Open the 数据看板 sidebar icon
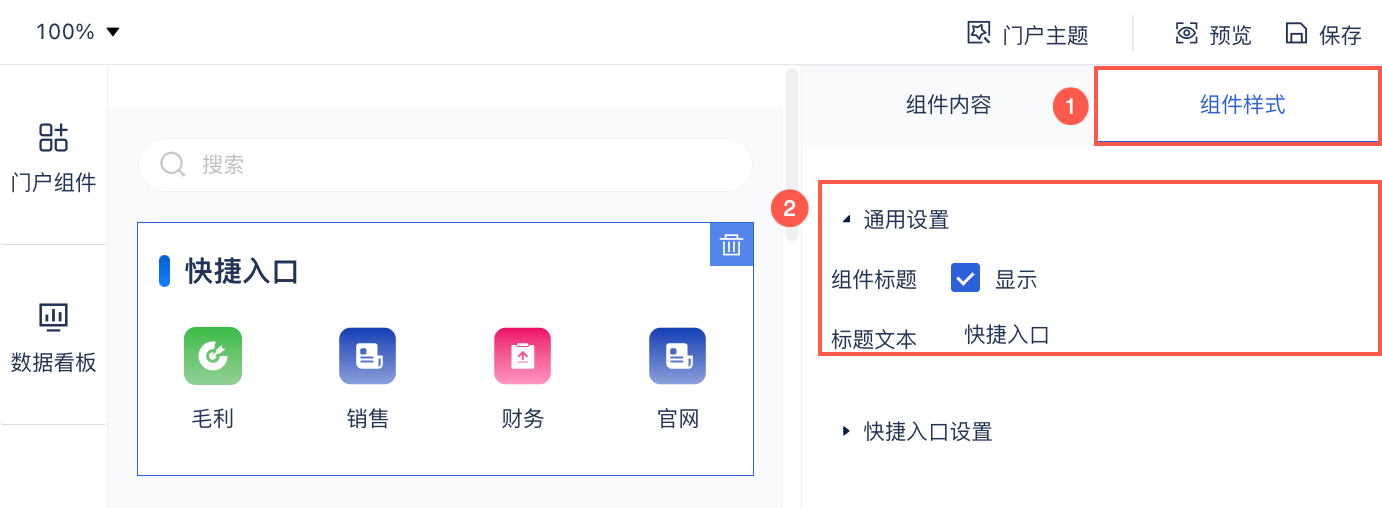Image resolution: width=1382 pixels, height=508 pixels. click(53, 317)
